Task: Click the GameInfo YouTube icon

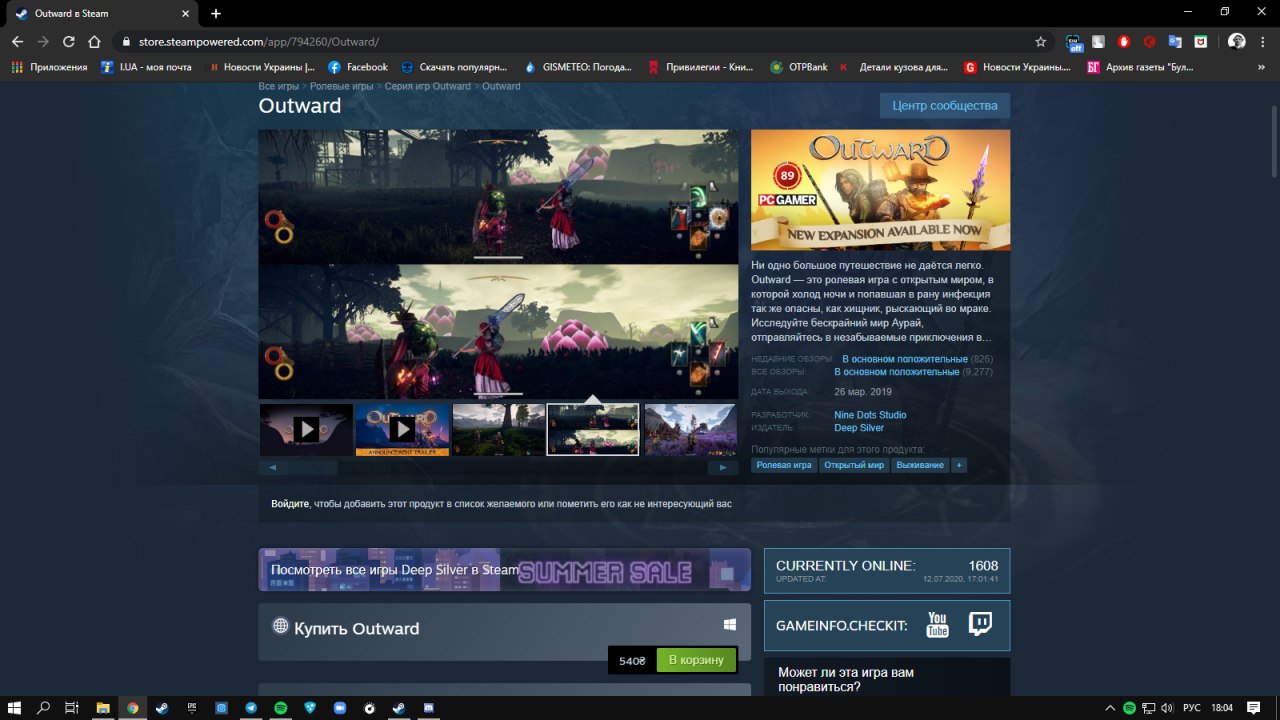Action: 937,625
